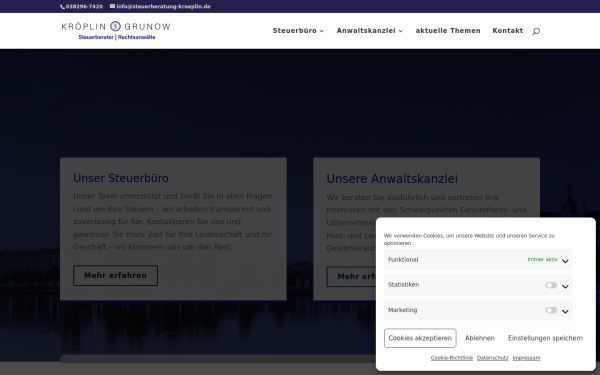600x375 pixels.
Task: Click Mehr erfahren under Unser Steuerbüro
Action: pos(115,276)
